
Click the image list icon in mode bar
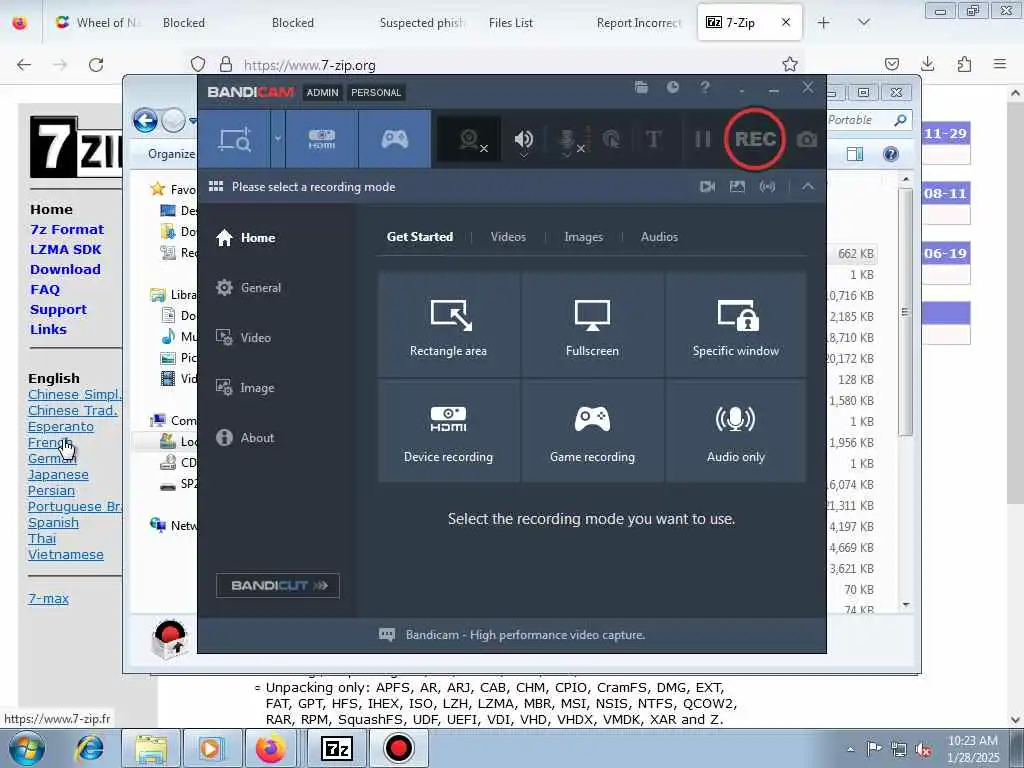click(x=737, y=187)
